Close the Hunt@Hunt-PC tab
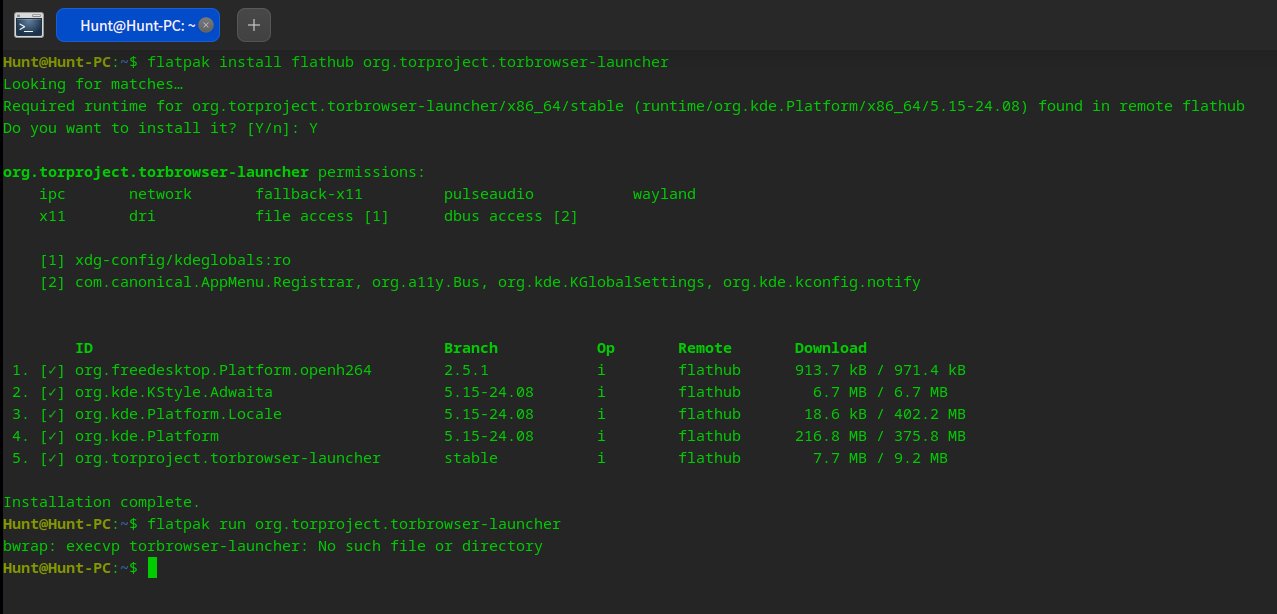Screen dimensions: 1277x614 pyautogui.click(x=206, y=25)
